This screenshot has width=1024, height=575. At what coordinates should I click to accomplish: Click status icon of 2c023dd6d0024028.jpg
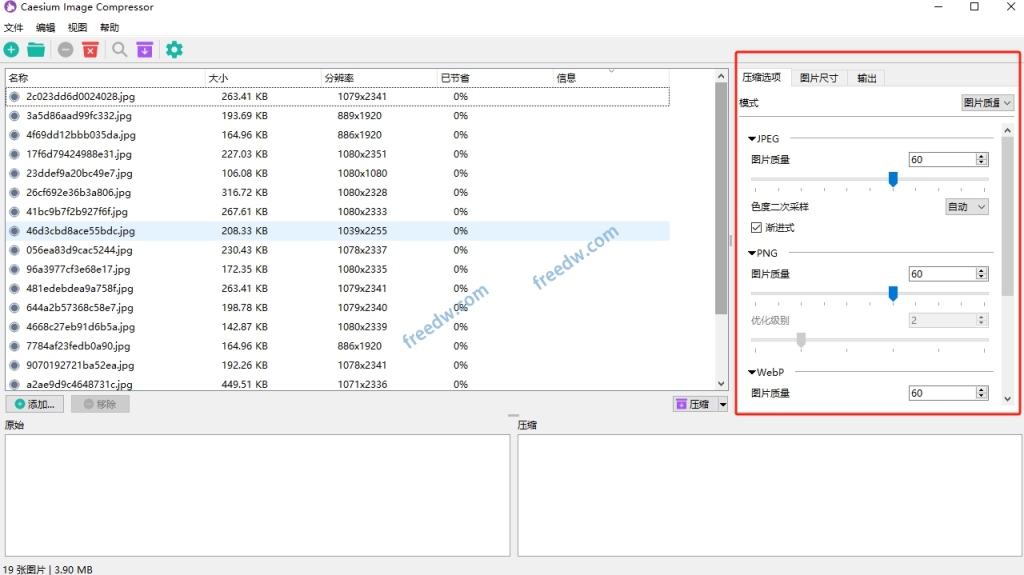[x=14, y=97]
